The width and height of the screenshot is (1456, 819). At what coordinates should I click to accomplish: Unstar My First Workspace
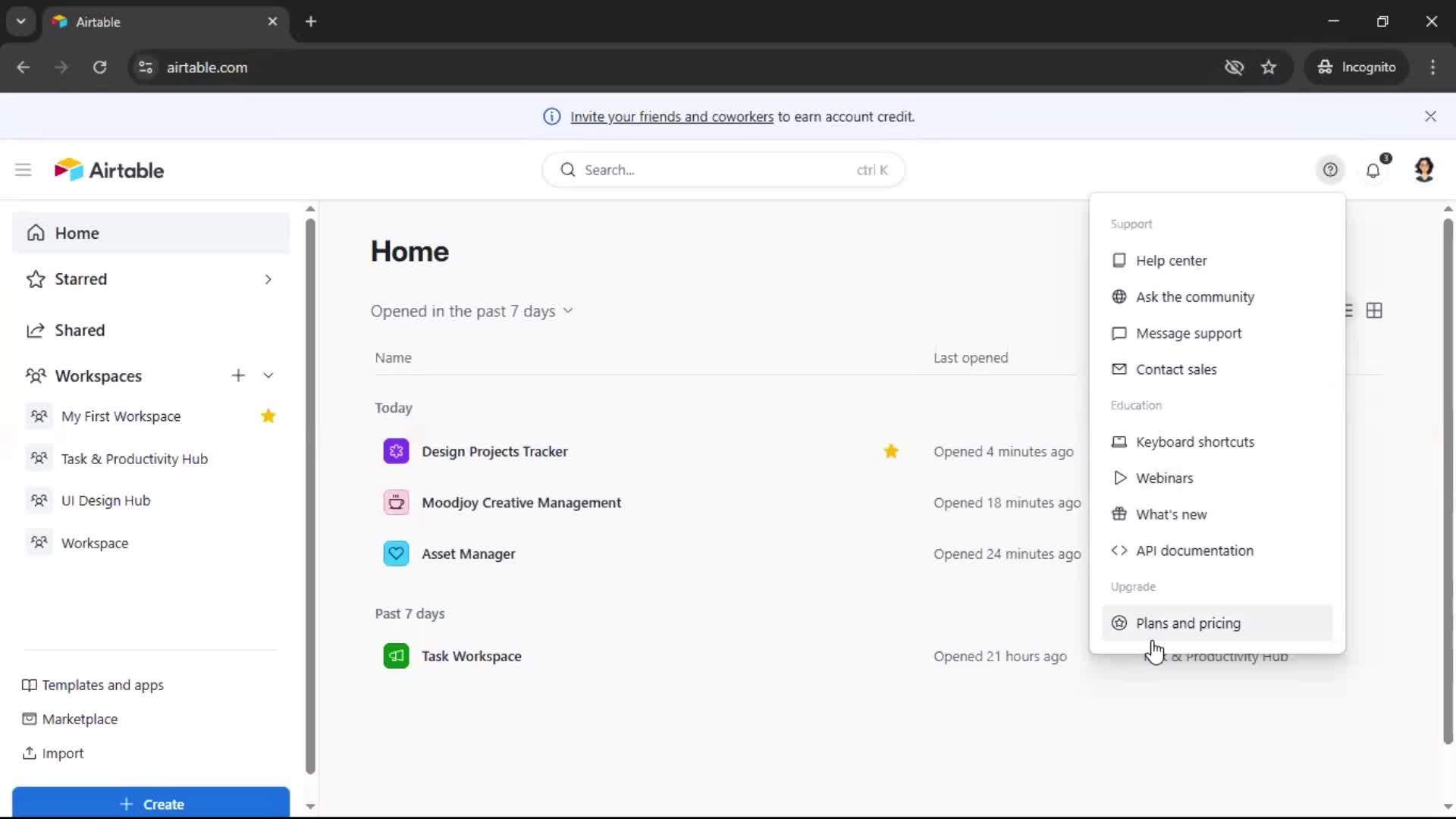(268, 416)
